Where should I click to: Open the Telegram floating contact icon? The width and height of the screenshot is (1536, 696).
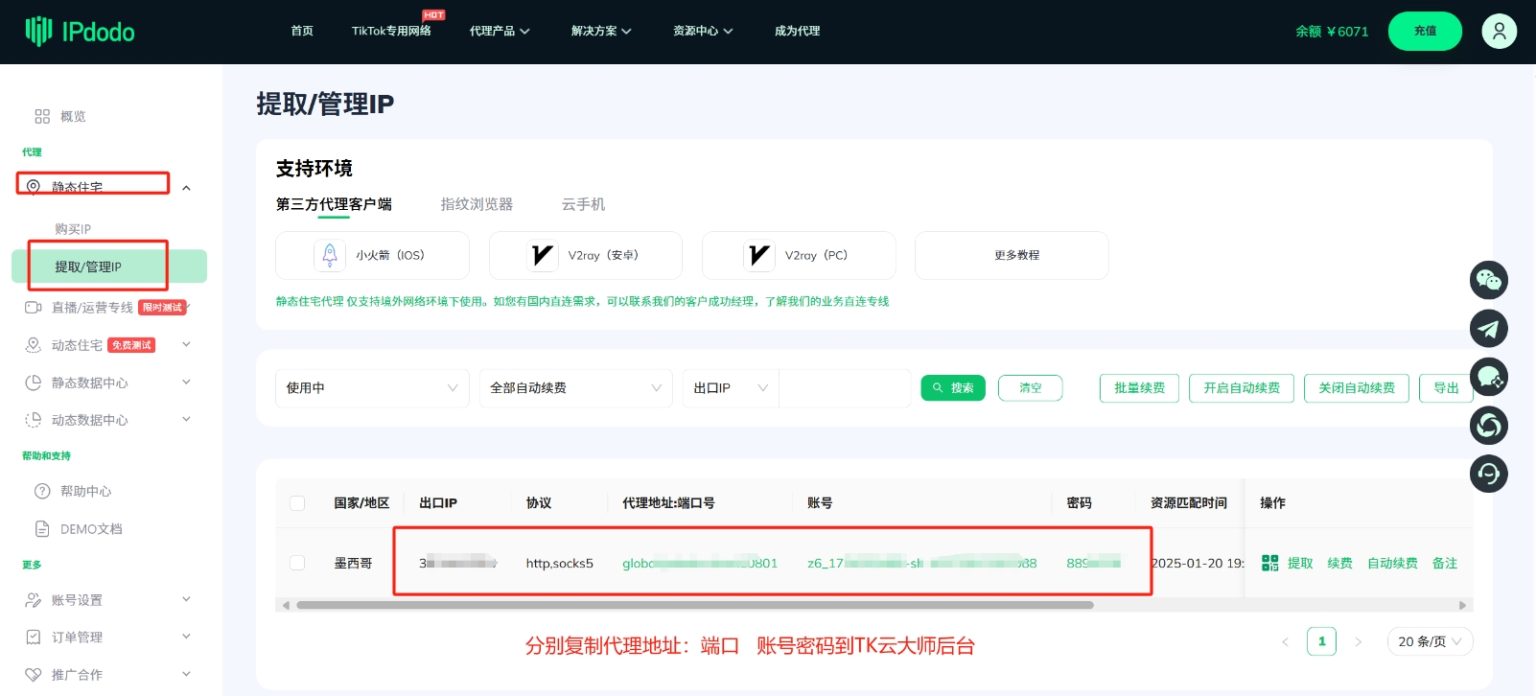(1488, 328)
